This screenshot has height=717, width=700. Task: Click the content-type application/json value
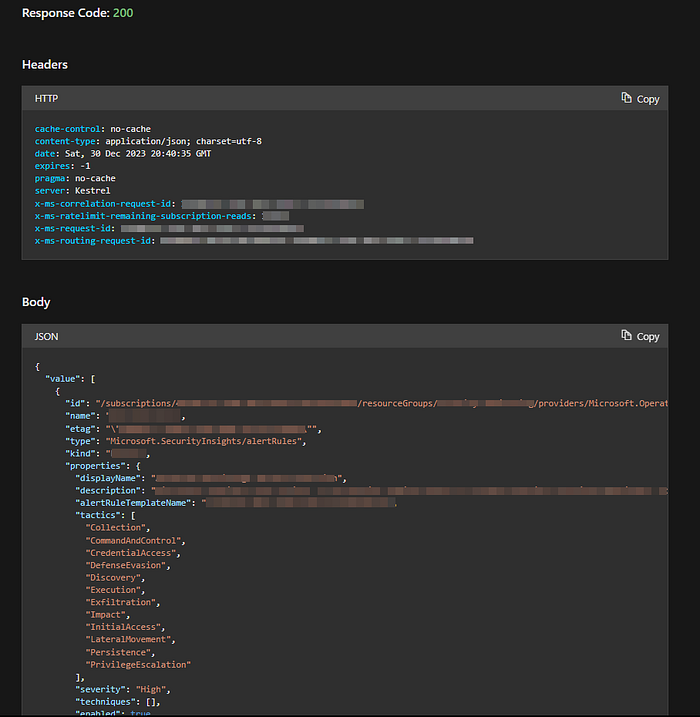click(176, 141)
